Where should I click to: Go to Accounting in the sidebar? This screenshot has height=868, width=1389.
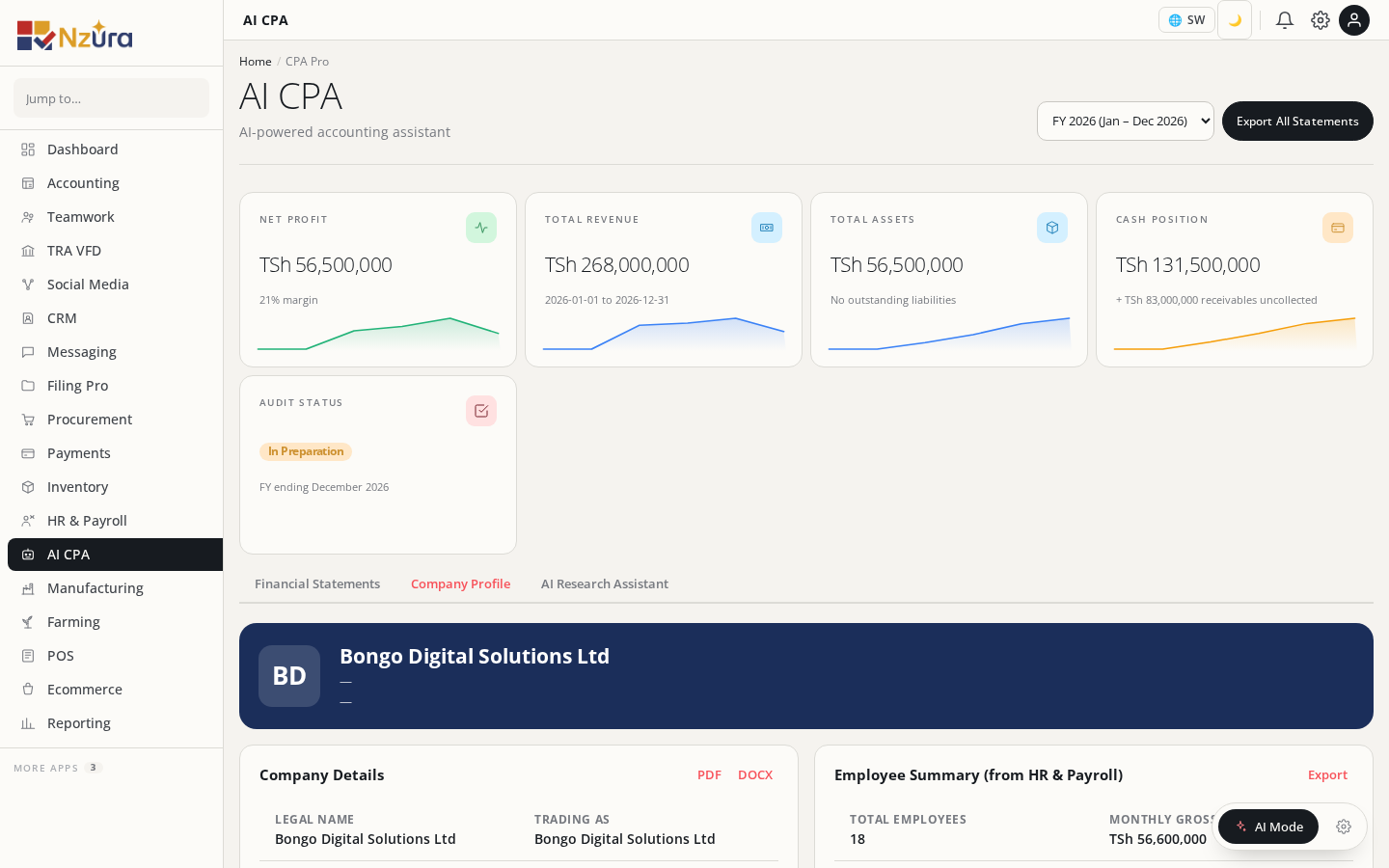point(115,183)
